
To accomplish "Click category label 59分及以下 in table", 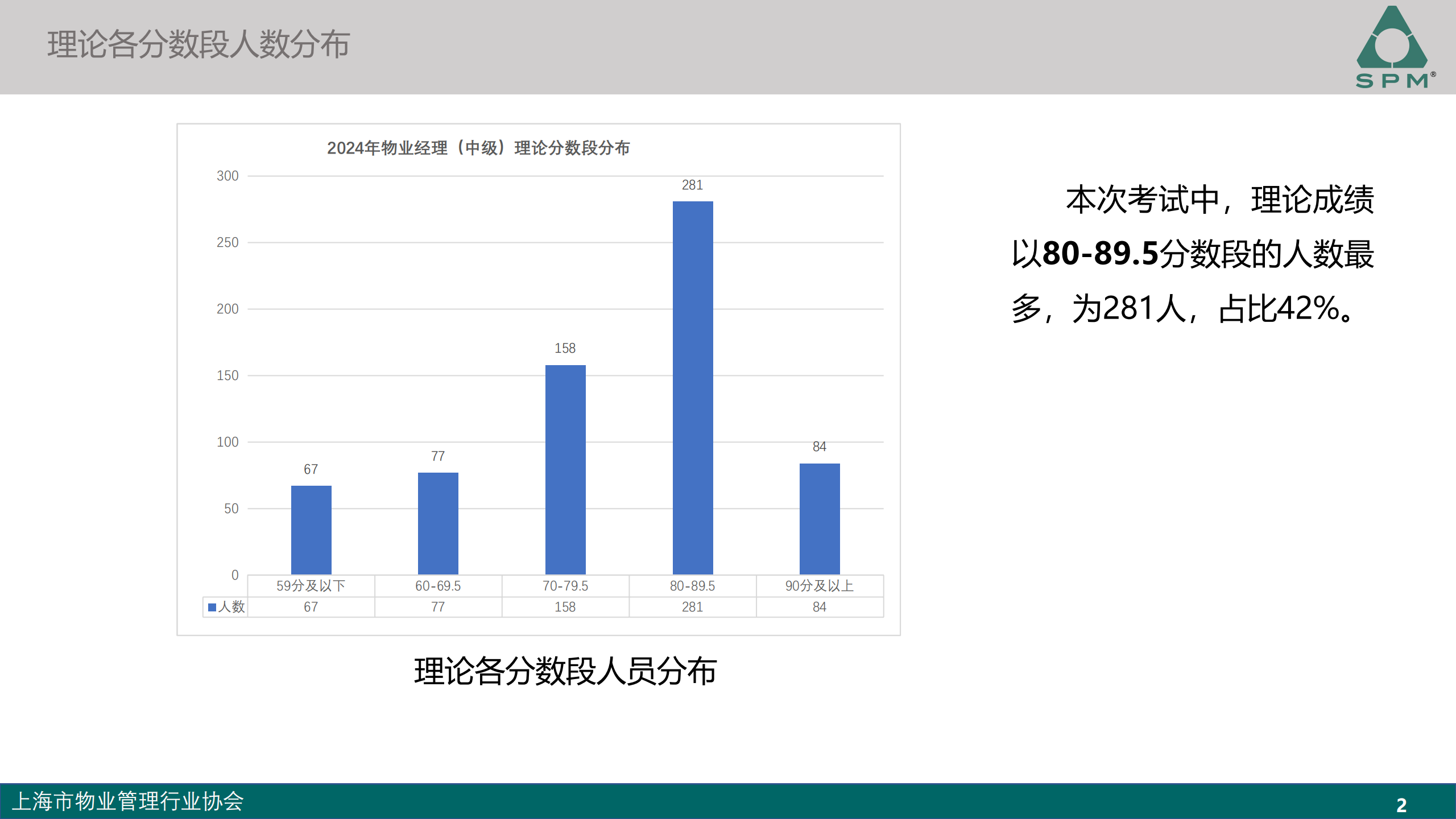I will 311,586.
